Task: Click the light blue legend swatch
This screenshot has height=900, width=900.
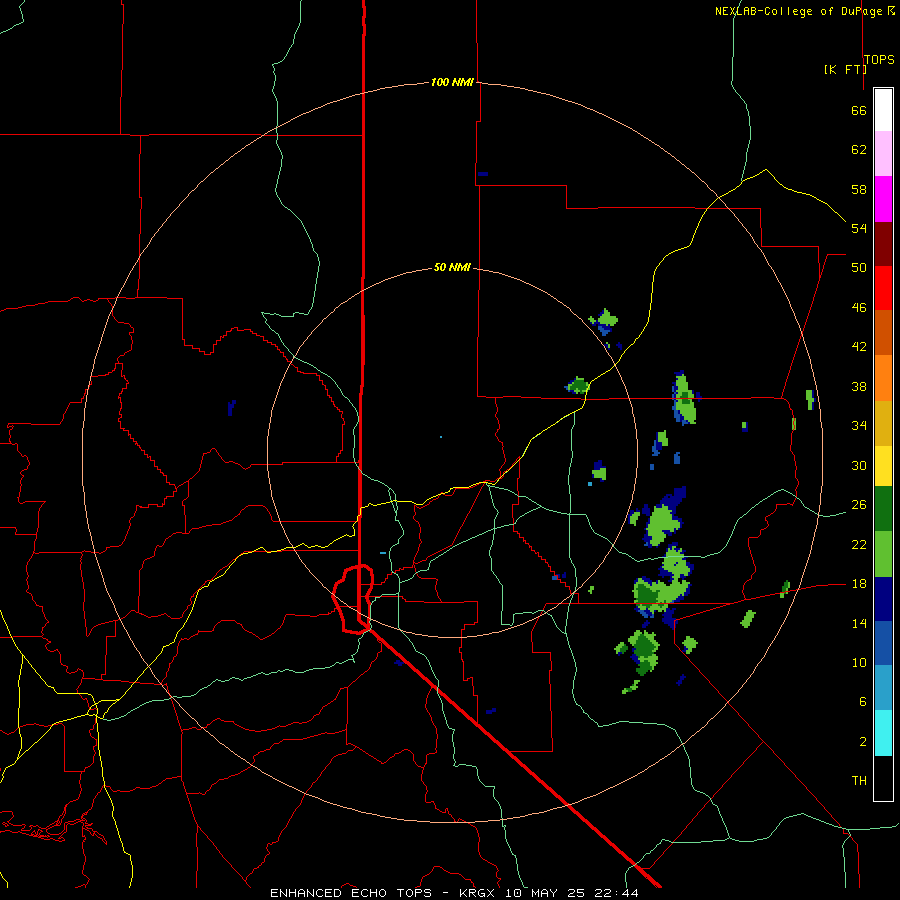Action: tap(883, 688)
